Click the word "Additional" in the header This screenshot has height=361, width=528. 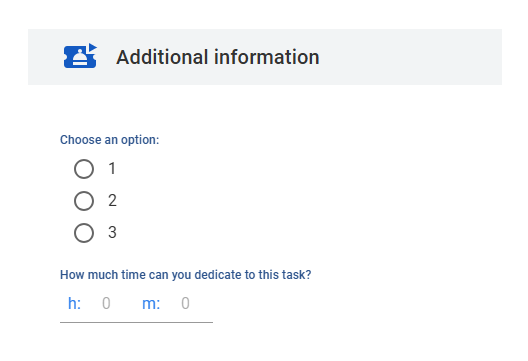pos(162,57)
